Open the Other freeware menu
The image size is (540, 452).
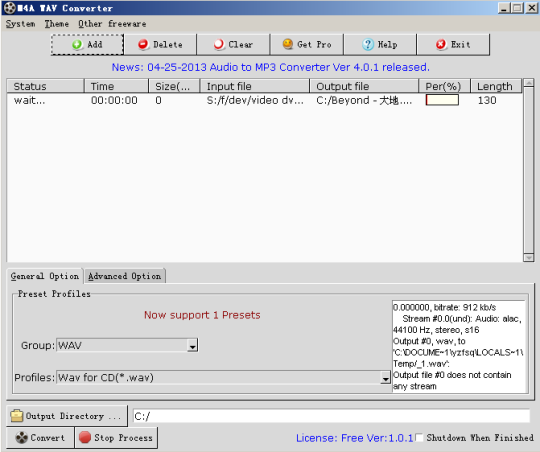point(112,24)
